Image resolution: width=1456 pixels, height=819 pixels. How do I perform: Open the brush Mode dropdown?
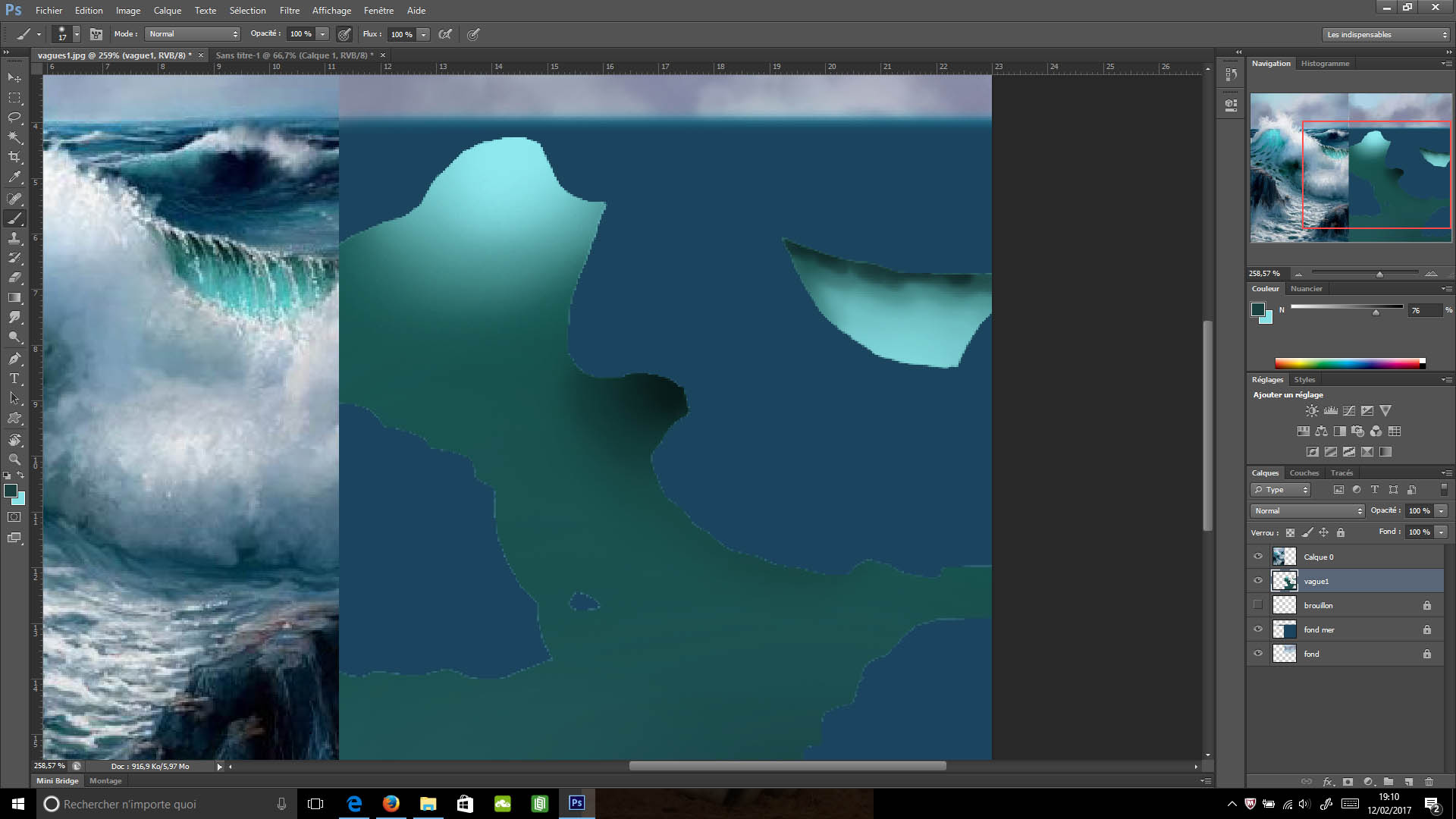[193, 34]
